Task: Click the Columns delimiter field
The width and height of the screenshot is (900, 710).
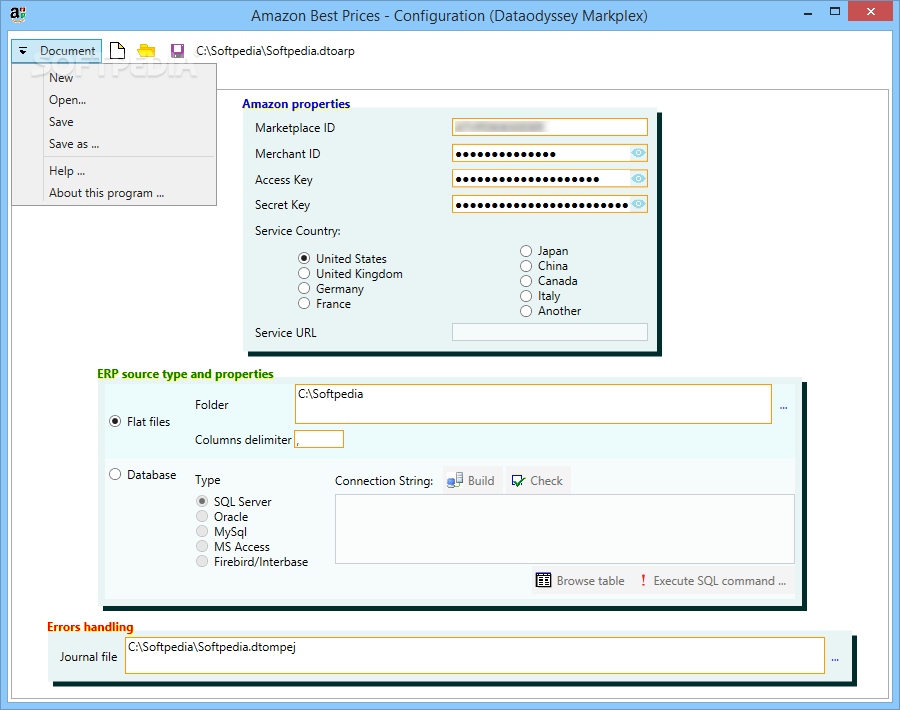Action: (319, 439)
